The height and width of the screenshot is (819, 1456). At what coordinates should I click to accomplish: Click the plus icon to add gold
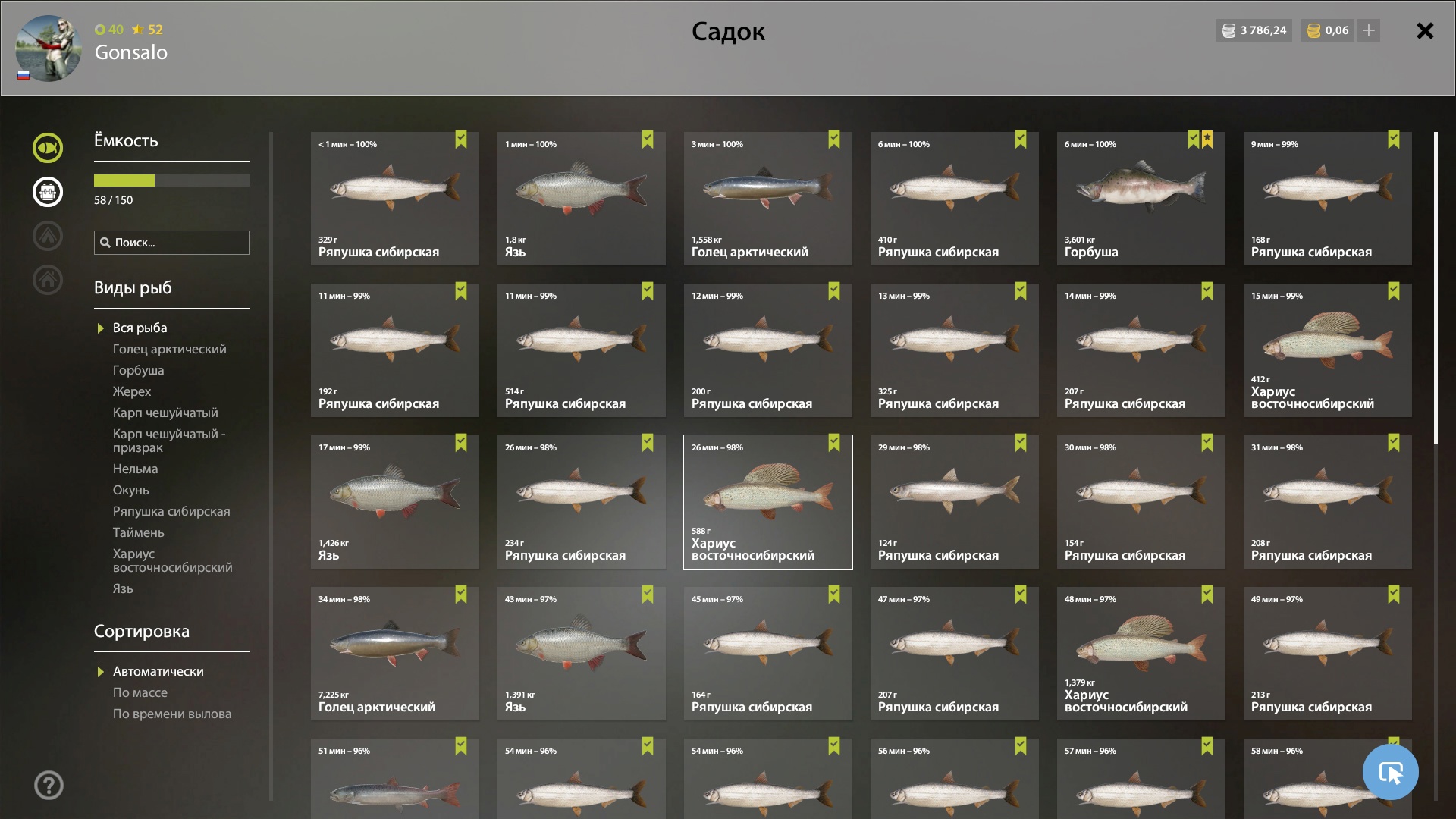1369,30
